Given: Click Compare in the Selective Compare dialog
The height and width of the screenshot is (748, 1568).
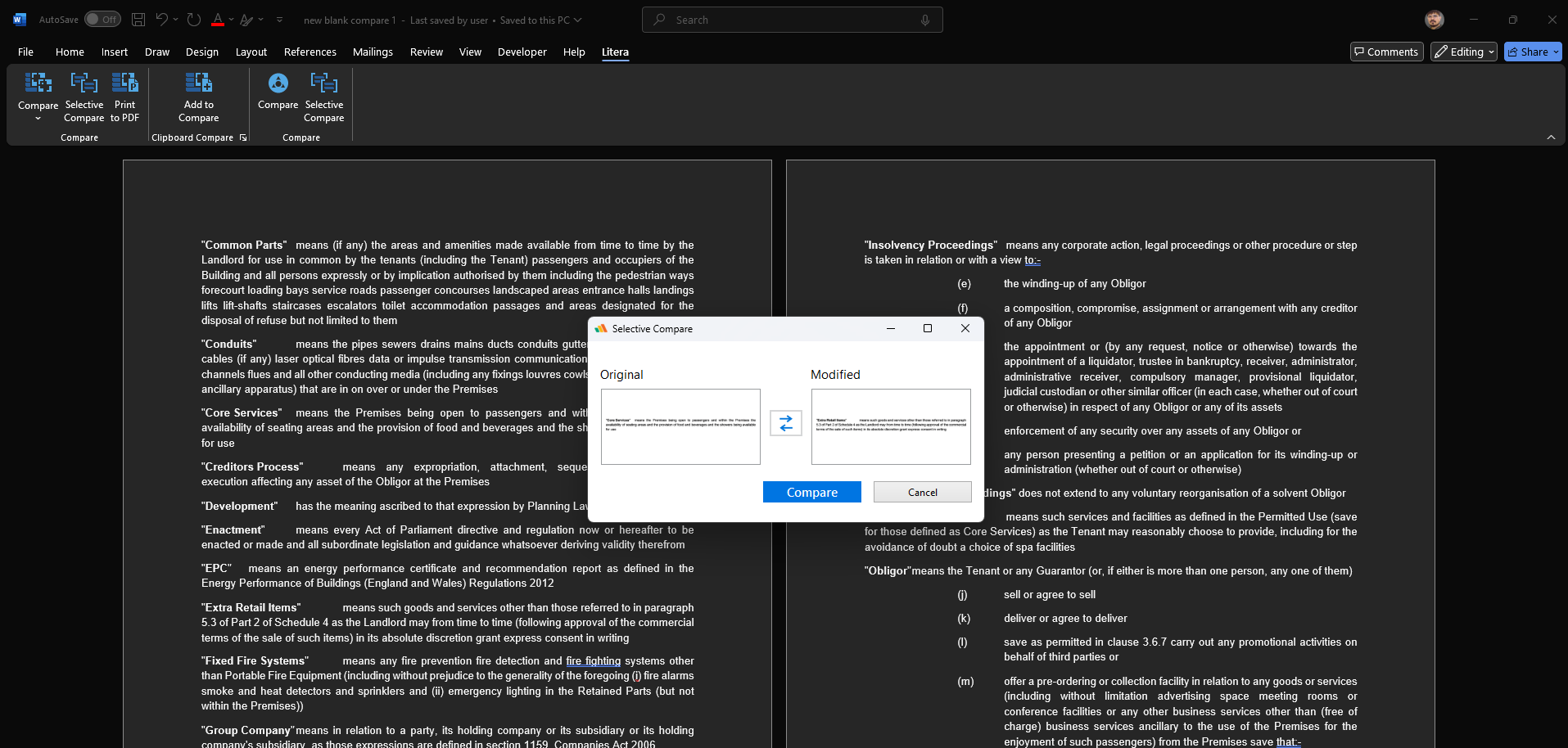Looking at the screenshot, I should 811,492.
